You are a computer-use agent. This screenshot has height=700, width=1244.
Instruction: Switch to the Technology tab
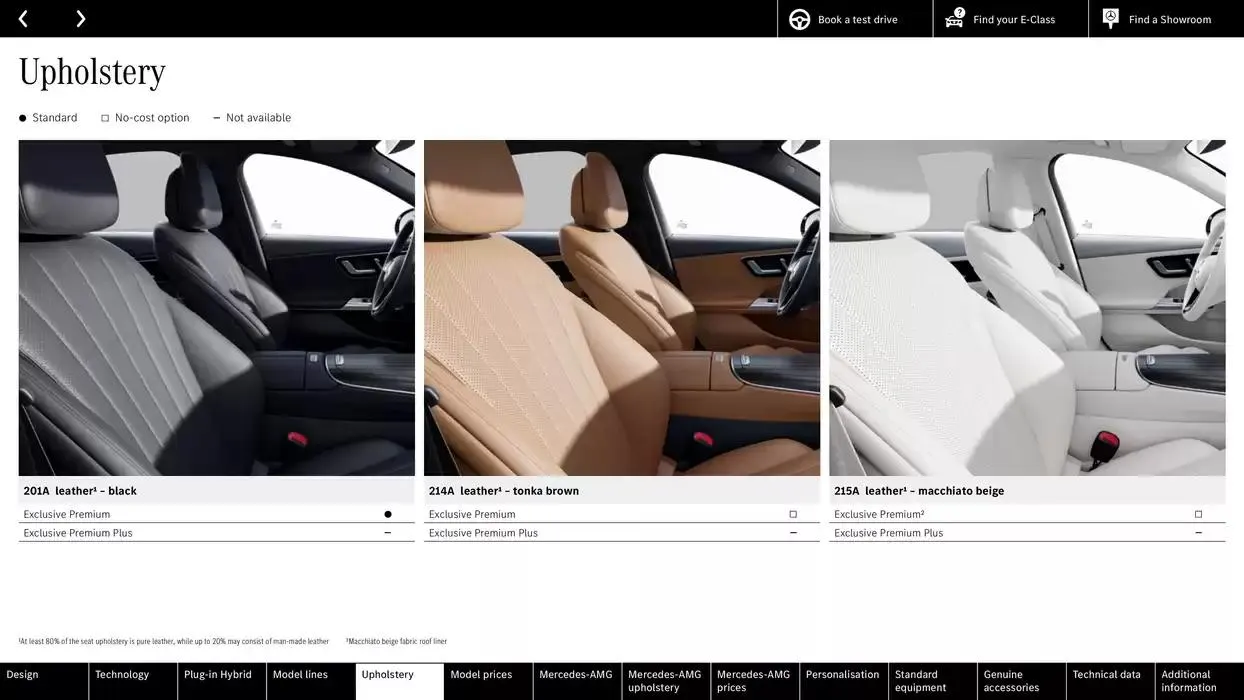point(133,681)
